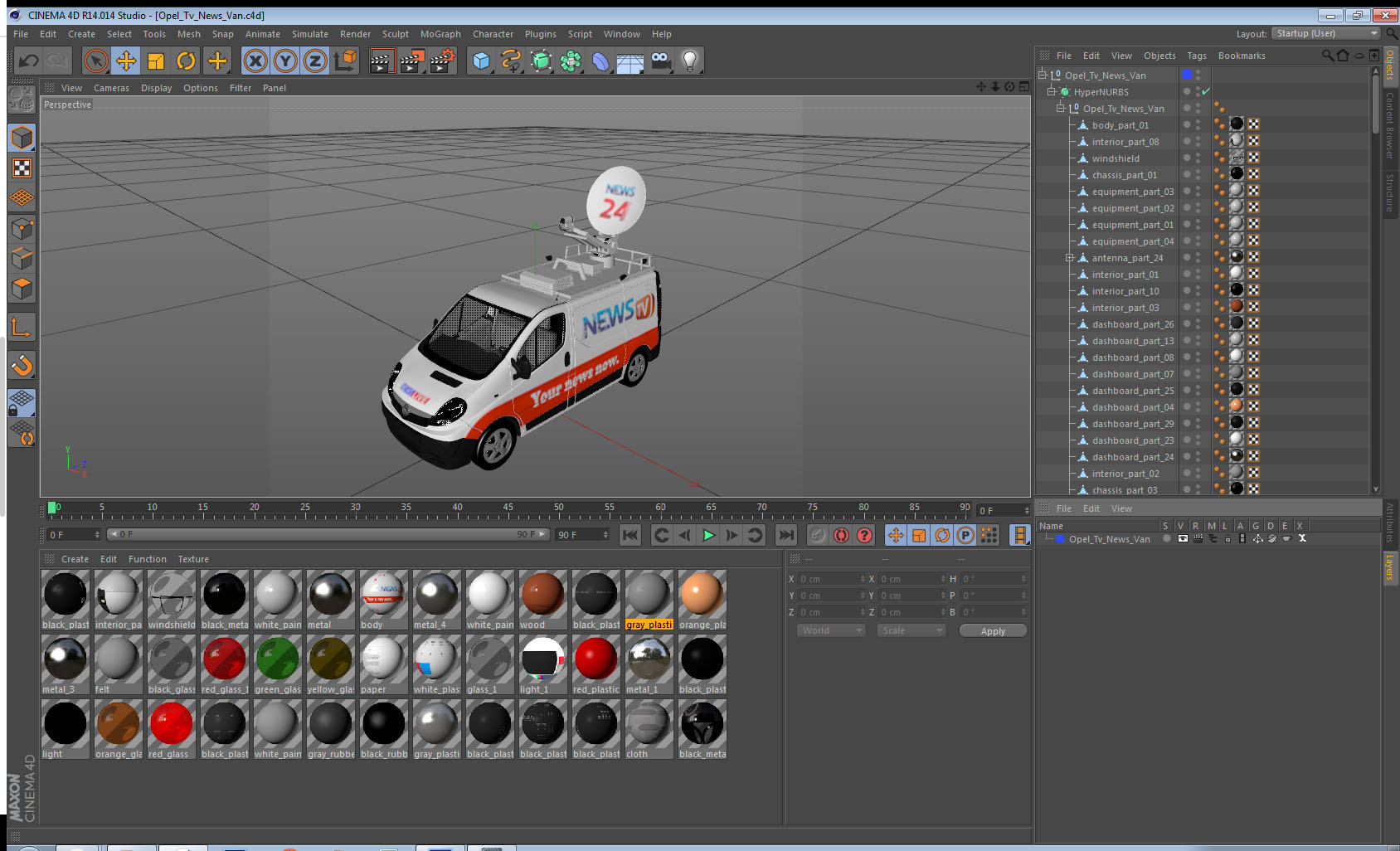The height and width of the screenshot is (851, 1400).
Task: Select the Live Selection tool
Action: click(96, 61)
